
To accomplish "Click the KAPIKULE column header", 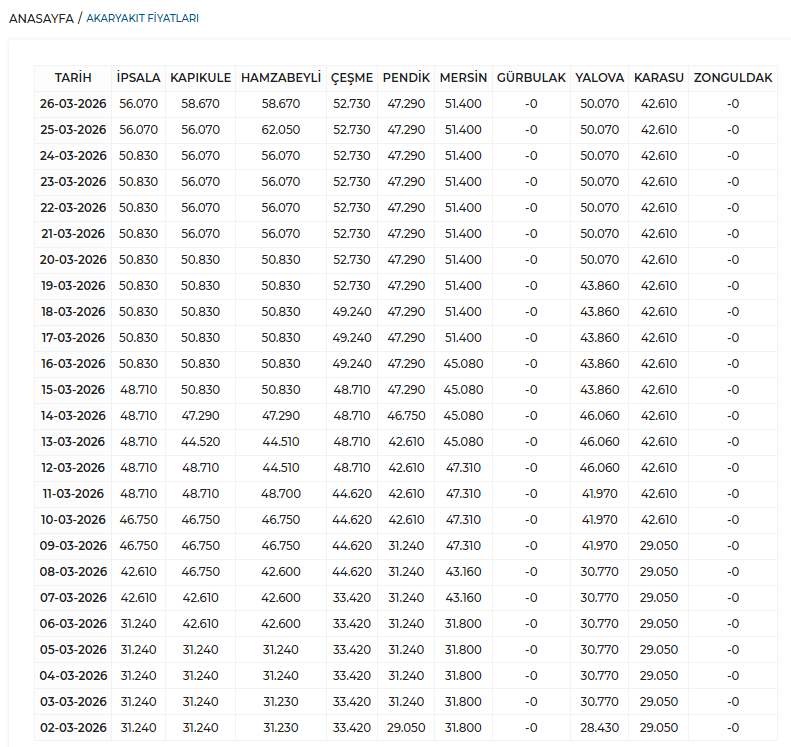I will (200, 78).
